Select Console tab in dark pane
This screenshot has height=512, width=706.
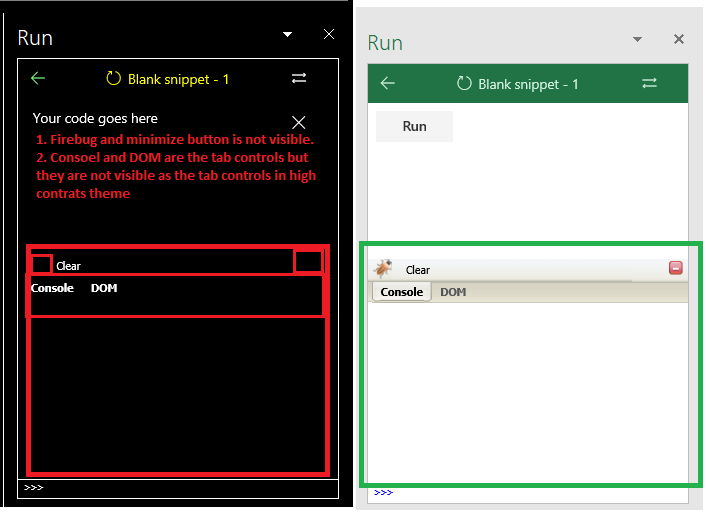[52, 288]
